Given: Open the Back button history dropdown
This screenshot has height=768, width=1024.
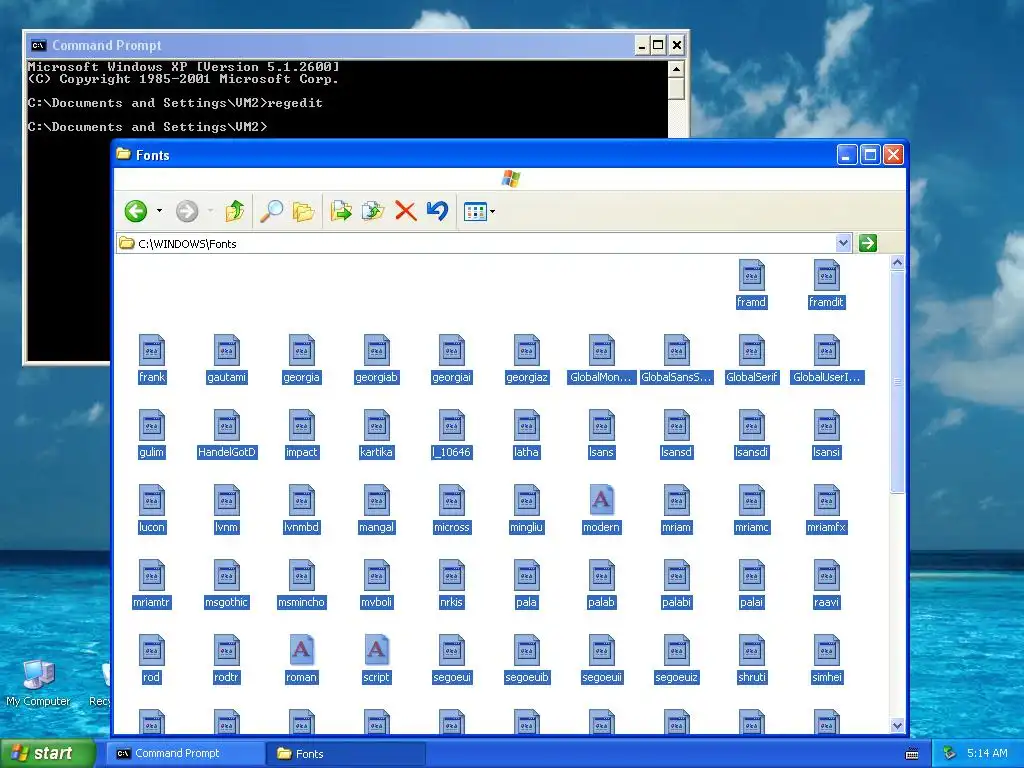Looking at the screenshot, I should click(159, 211).
